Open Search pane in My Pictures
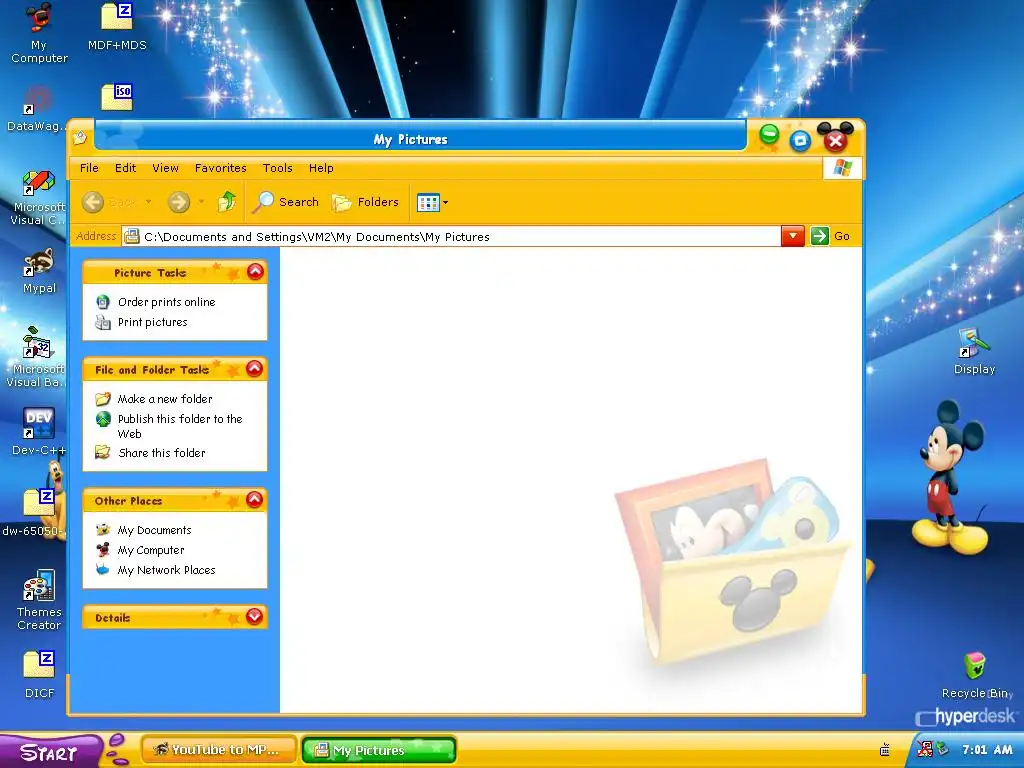The height and width of the screenshot is (768, 1024). [x=286, y=202]
